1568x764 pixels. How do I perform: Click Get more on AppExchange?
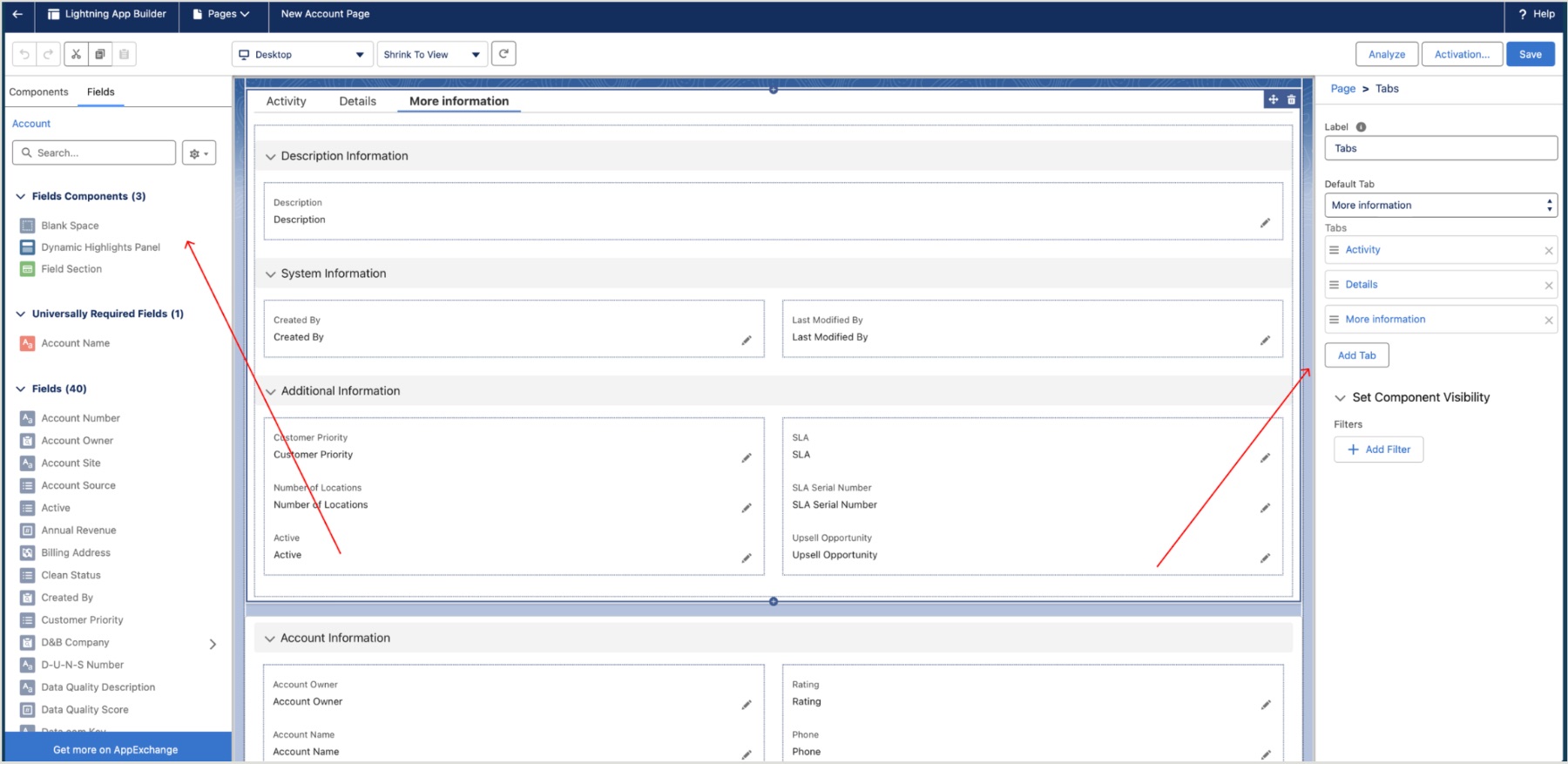[x=116, y=750]
